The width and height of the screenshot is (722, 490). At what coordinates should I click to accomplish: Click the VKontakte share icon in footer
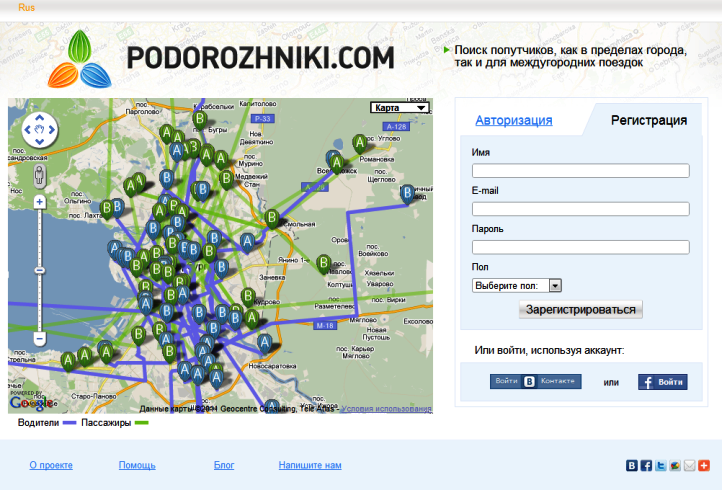pyautogui.click(x=632, y=466)
